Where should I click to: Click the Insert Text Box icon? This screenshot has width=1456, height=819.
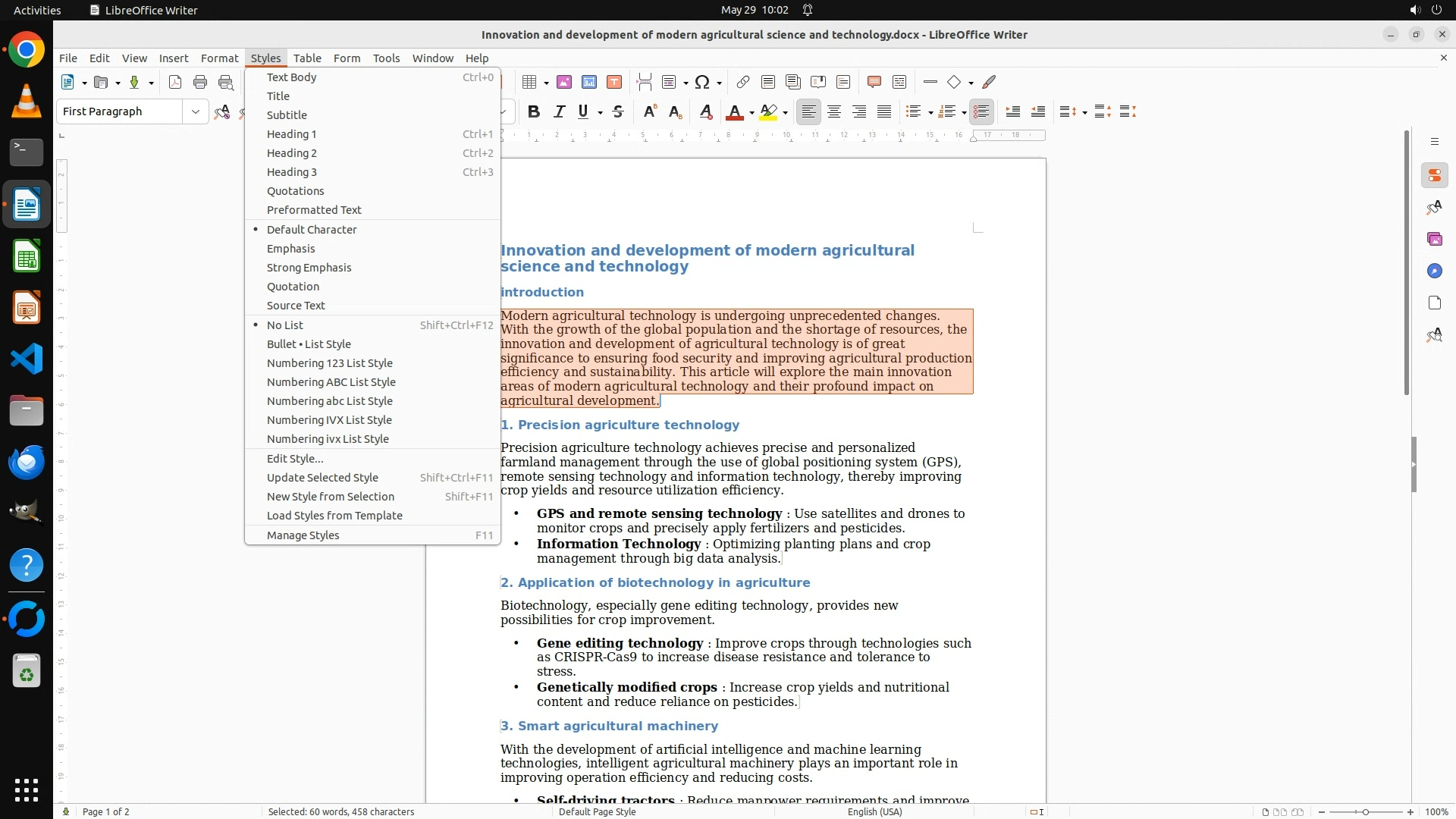point(614,82)
